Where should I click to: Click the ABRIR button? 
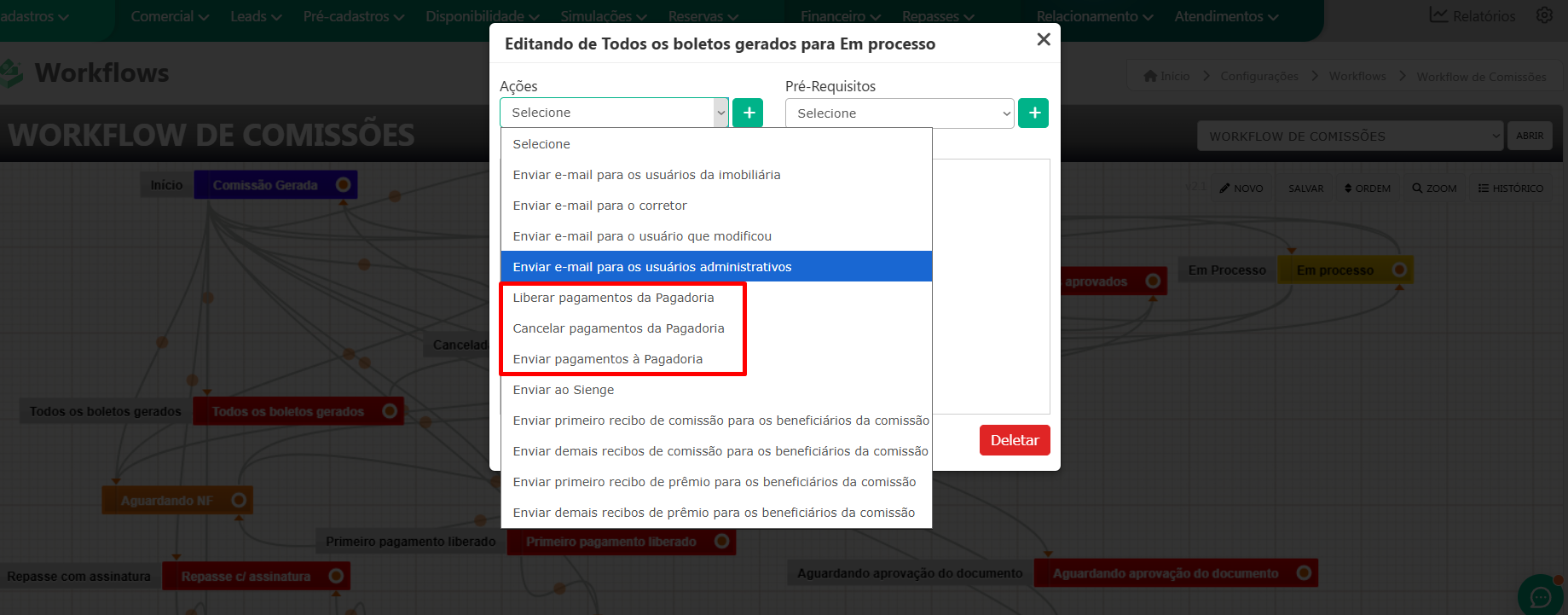click(1530, 136)
